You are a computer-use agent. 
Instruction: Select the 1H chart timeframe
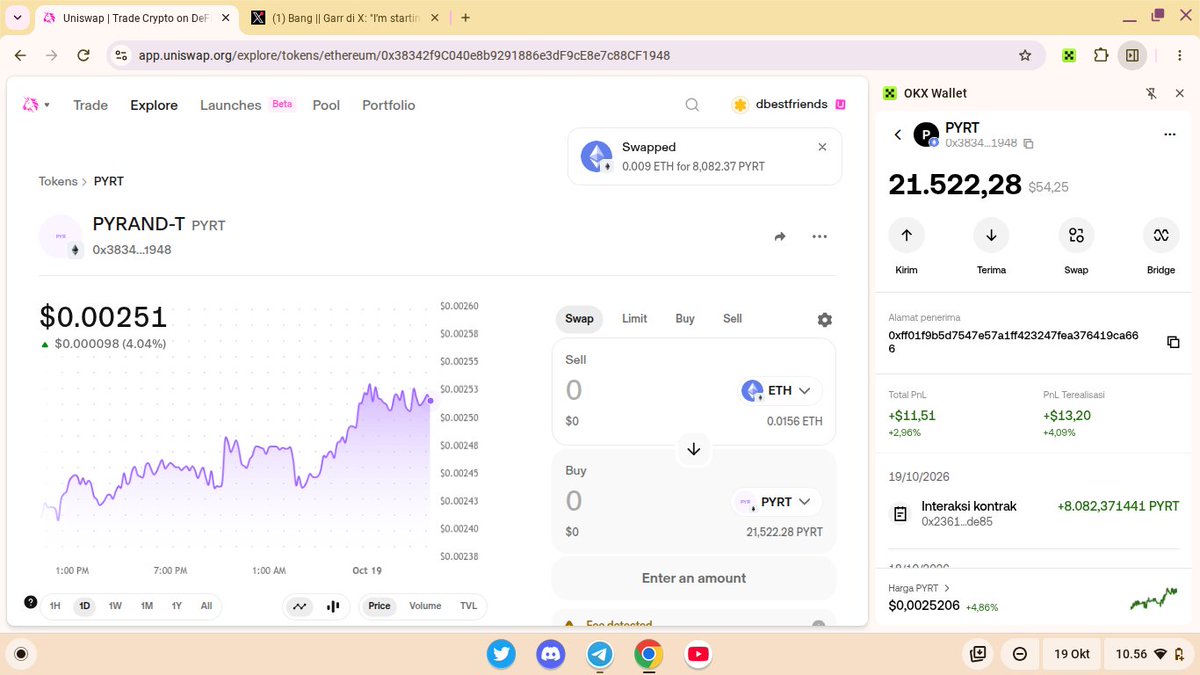coord(55,606)
